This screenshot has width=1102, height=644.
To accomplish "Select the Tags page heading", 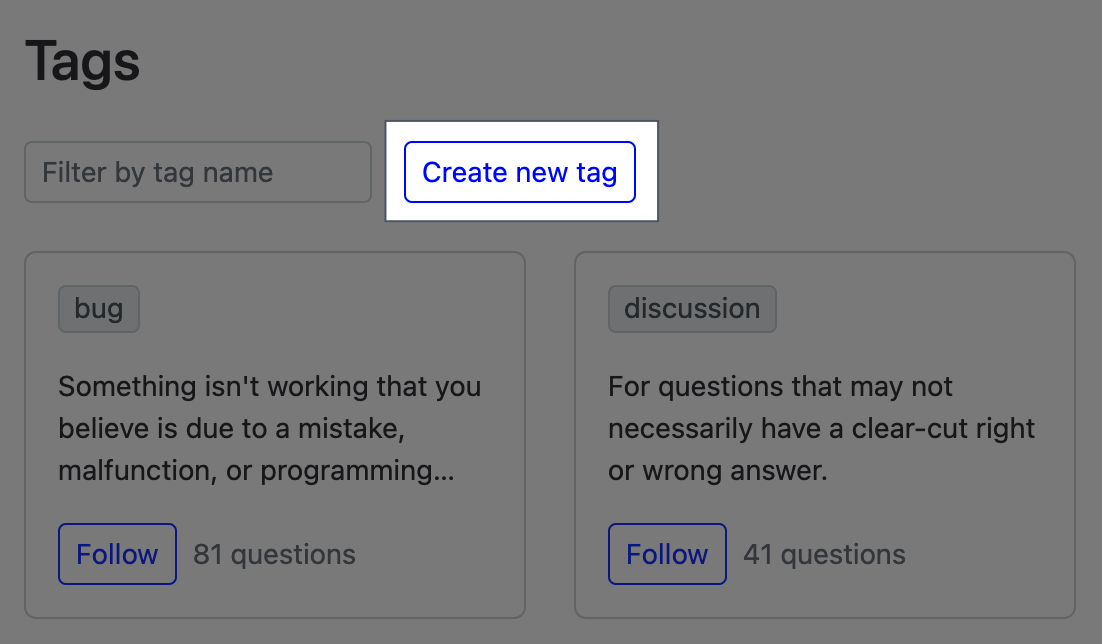I will point(82,61).
